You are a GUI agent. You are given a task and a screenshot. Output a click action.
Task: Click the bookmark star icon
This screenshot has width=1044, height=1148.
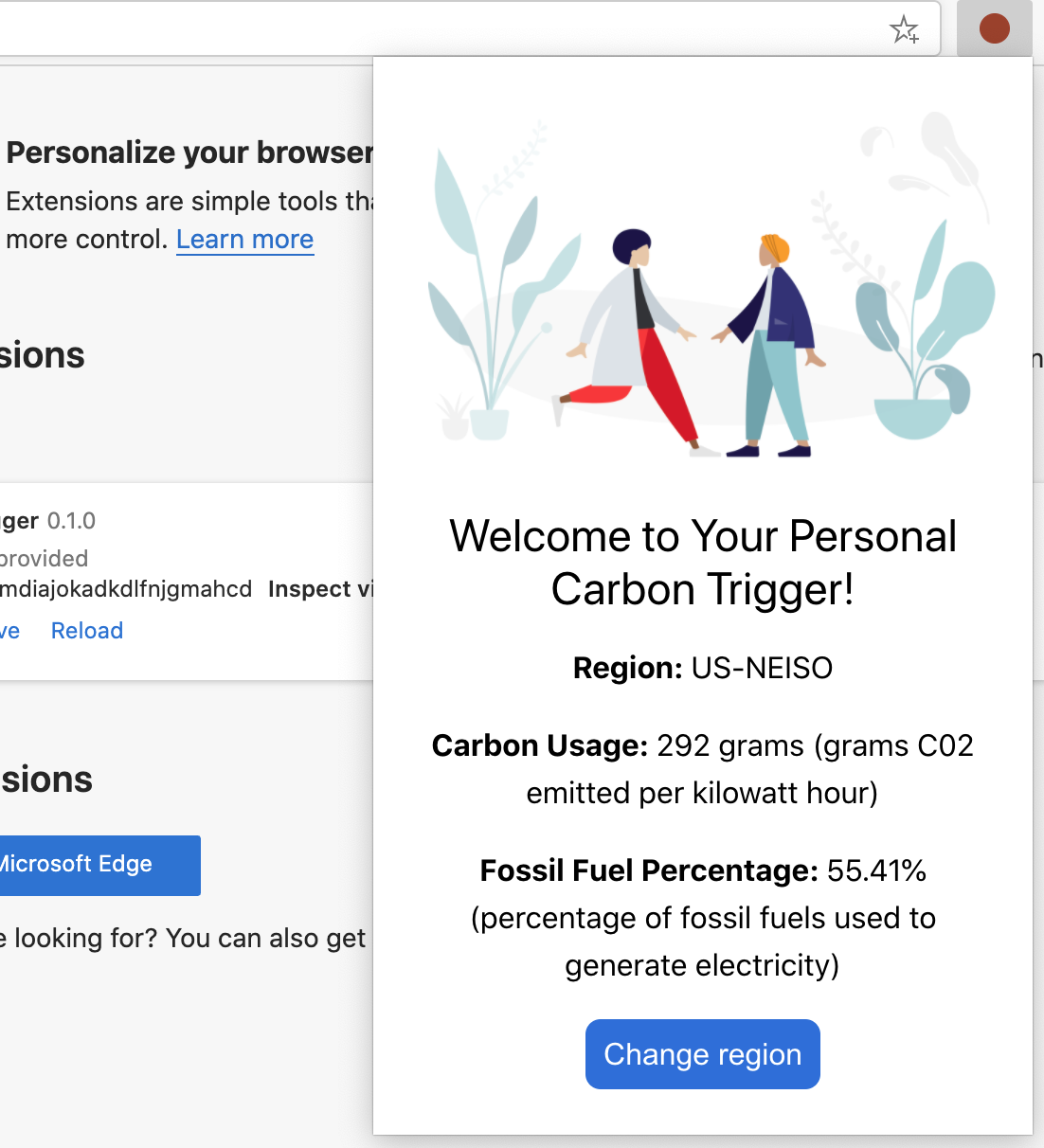click(x=907, y=28)
